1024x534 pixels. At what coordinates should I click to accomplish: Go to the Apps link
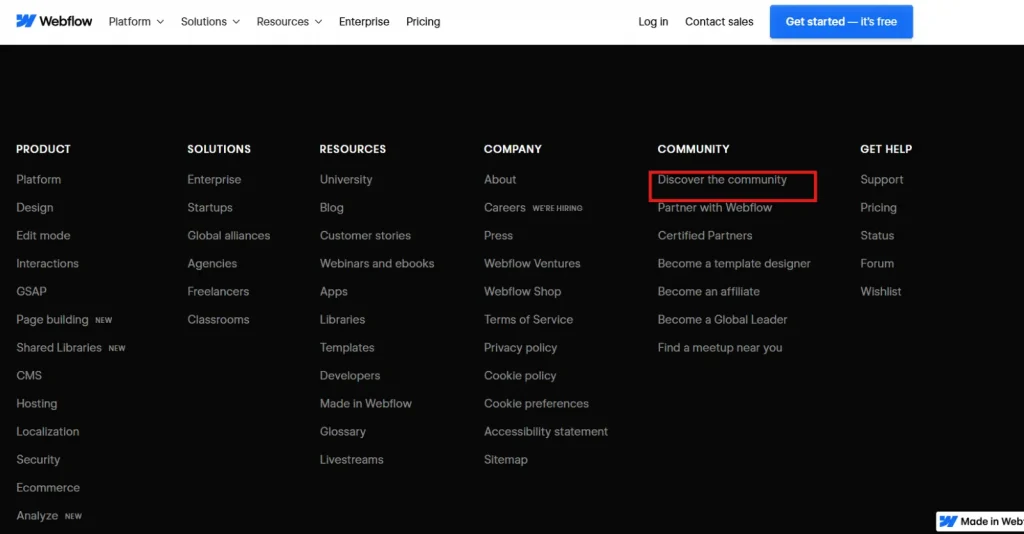point(334,292)
